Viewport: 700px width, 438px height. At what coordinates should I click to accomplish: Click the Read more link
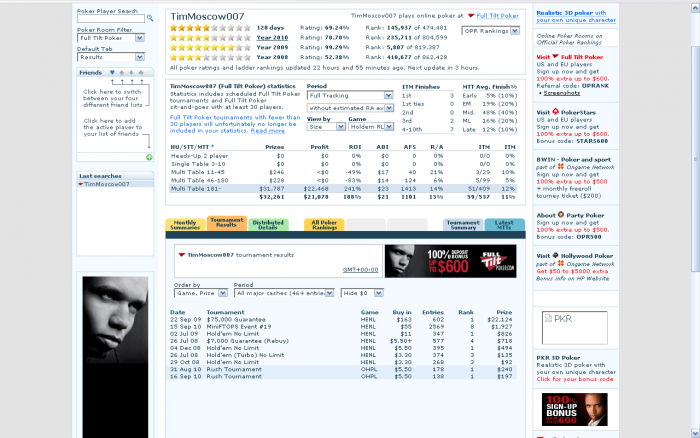click(x=267, y=131)
